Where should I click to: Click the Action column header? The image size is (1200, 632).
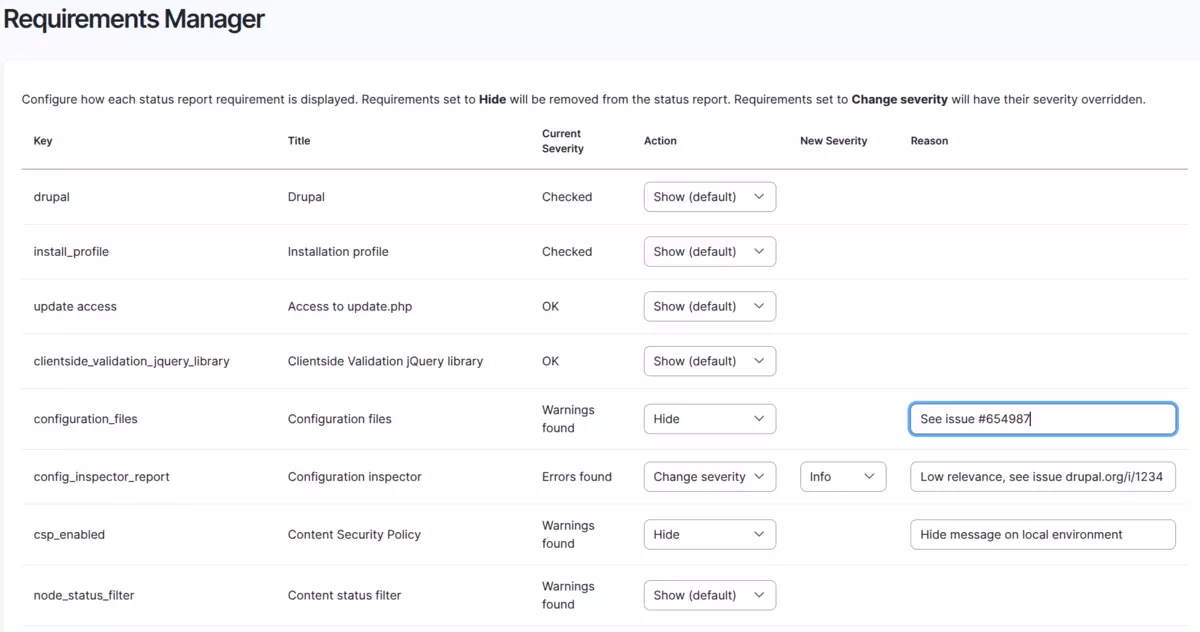[660, 141]
